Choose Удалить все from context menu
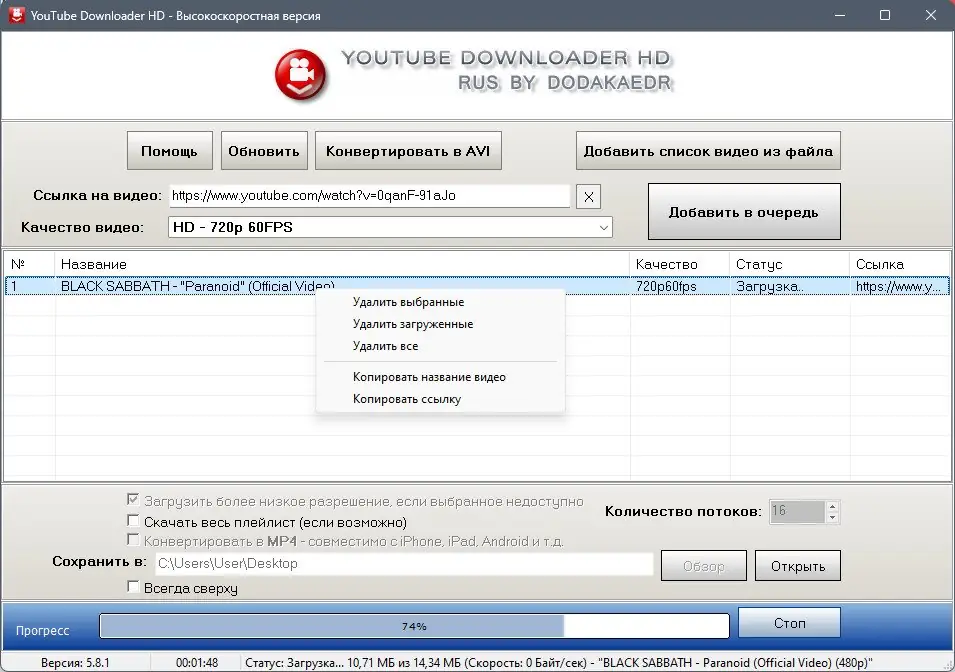 coord(440,346)
